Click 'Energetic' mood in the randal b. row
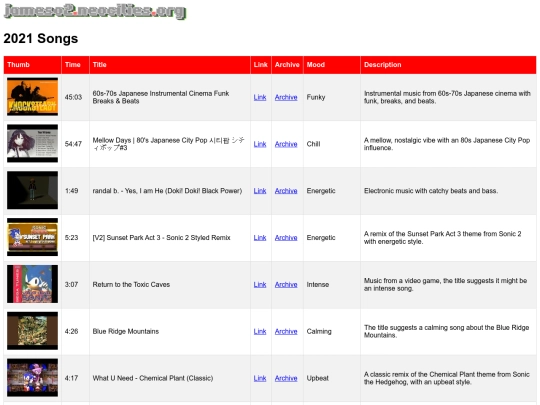This screenshot has width=540, height=405. (x=321, y=191)
